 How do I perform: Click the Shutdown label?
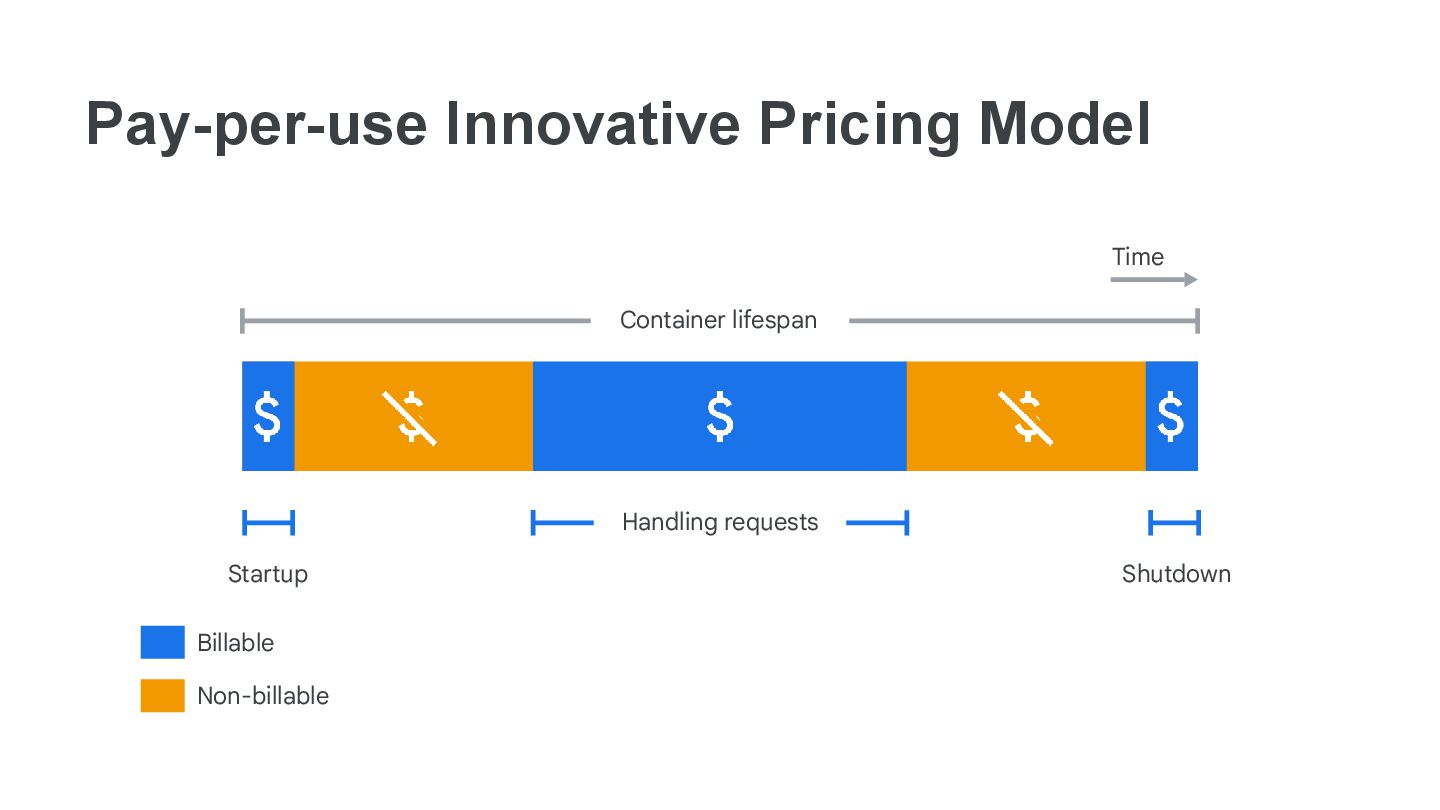[x=1176, y=574]
